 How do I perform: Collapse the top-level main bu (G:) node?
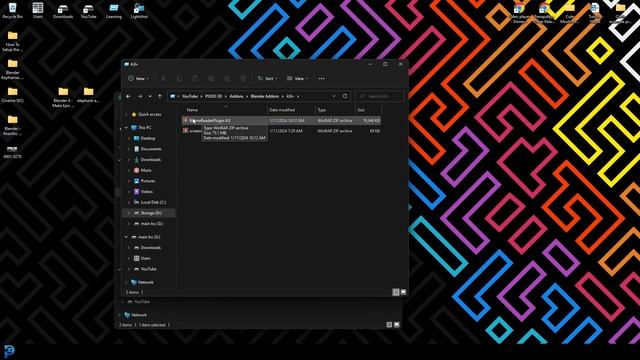126,237
